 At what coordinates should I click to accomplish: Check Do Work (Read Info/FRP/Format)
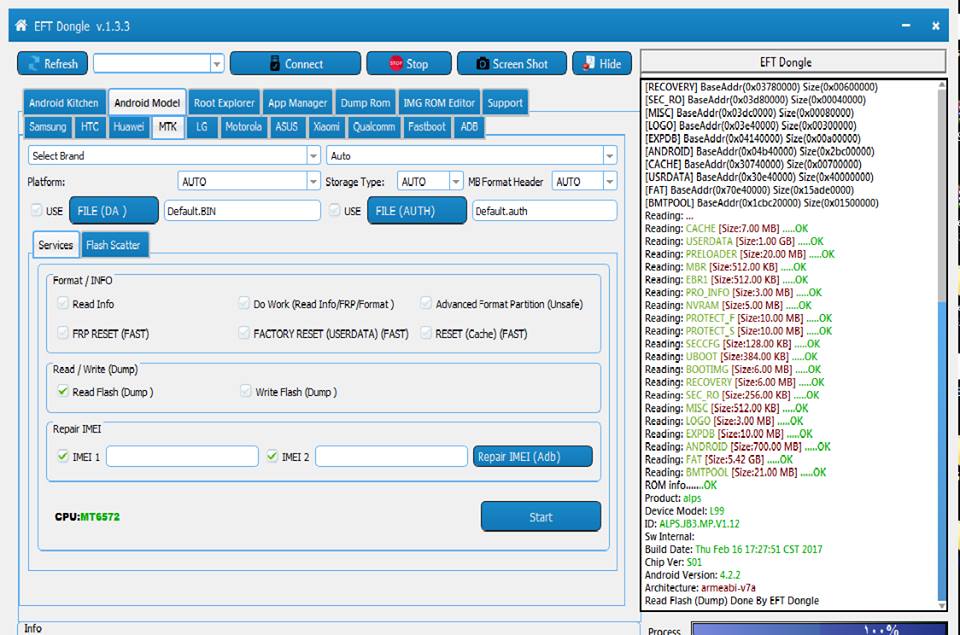[244, 302]
